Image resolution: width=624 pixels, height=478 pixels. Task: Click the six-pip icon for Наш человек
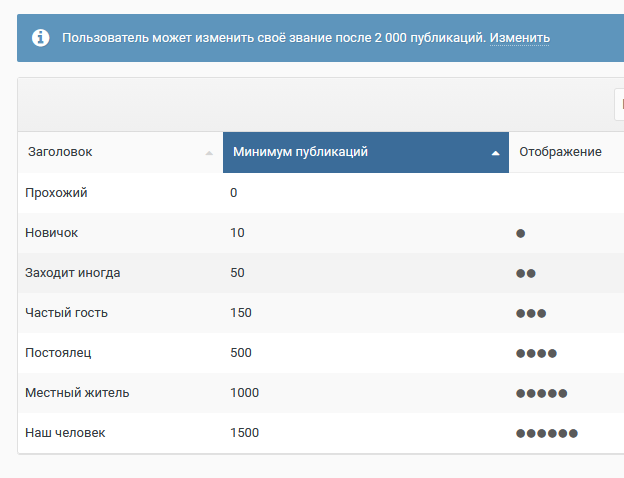pos(547,433)
